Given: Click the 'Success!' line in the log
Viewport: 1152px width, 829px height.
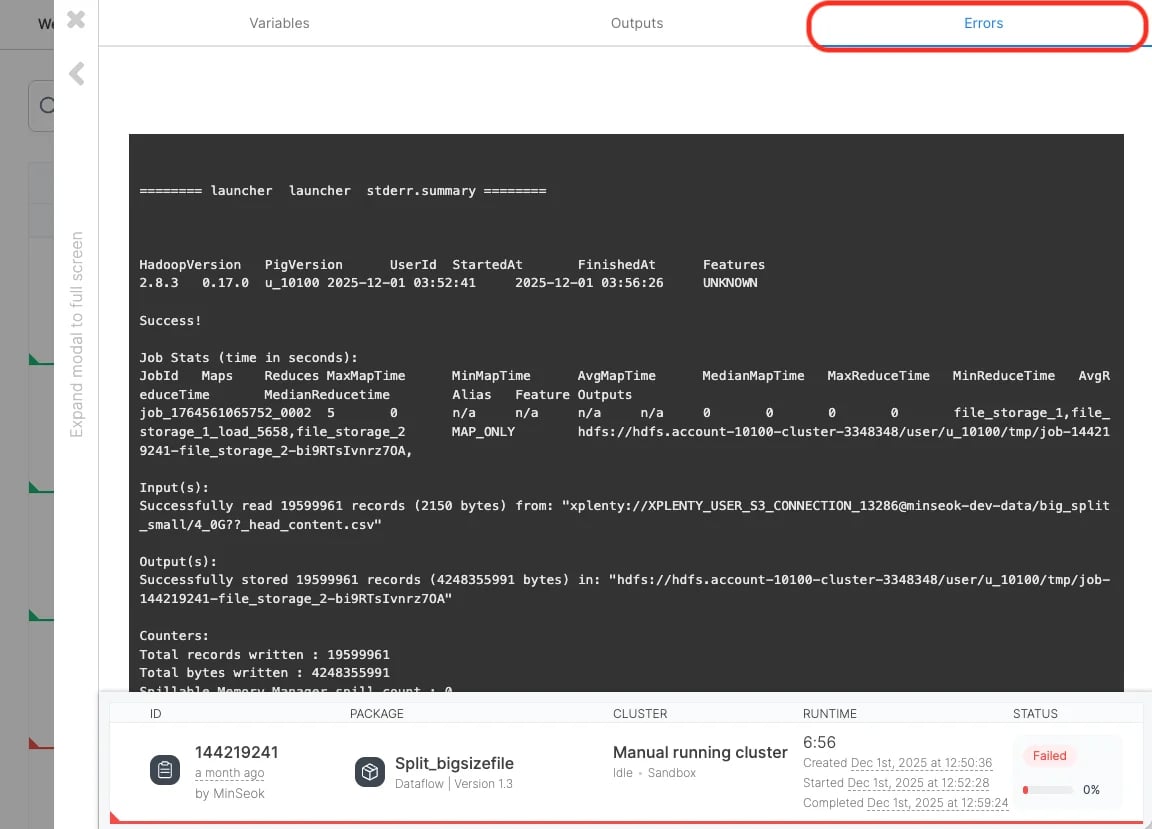Looking at the screenshot, I should (x=170, y=320).
